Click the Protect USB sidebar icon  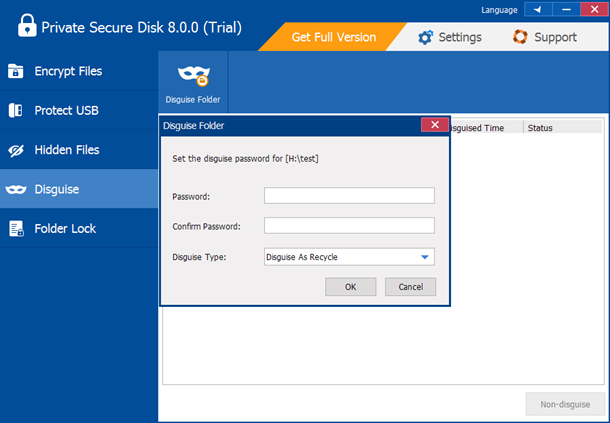click(x=16, y=110)
